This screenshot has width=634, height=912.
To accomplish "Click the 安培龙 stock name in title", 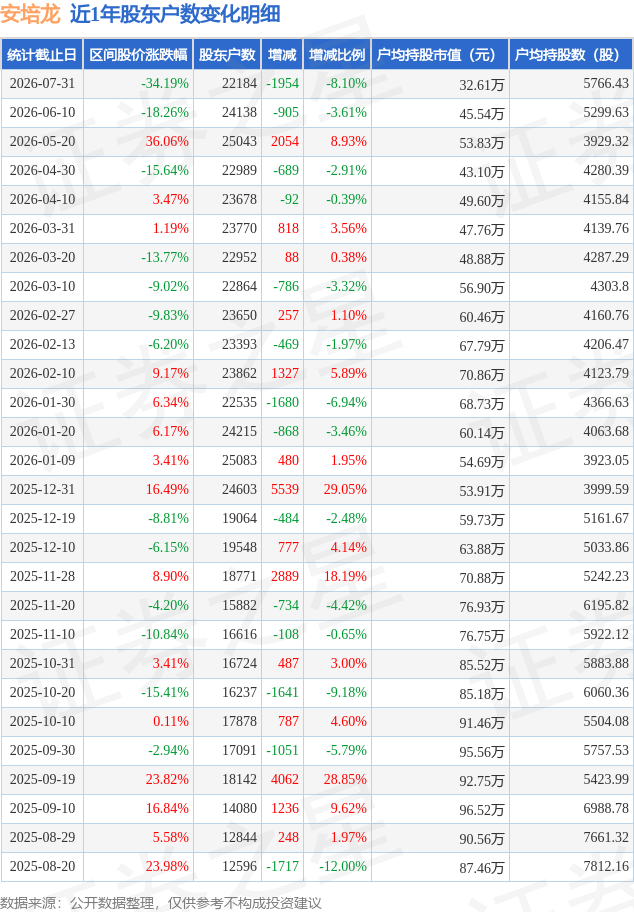I will pyautogui.click(x=30, y=14).
